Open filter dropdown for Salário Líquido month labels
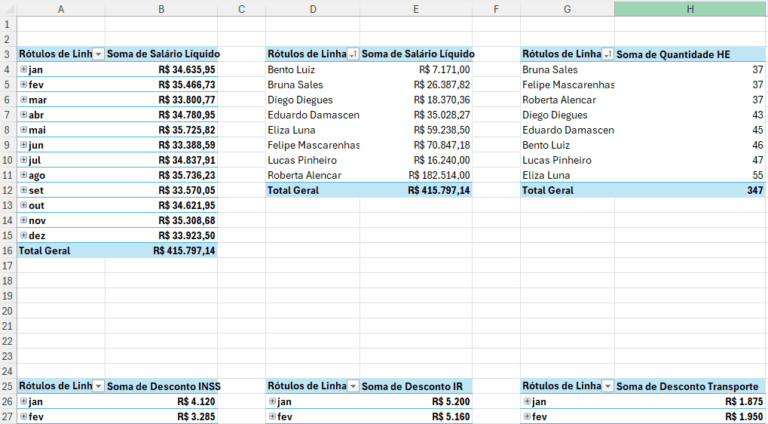This screenshot has width=768, height=424. click(98, 54)
